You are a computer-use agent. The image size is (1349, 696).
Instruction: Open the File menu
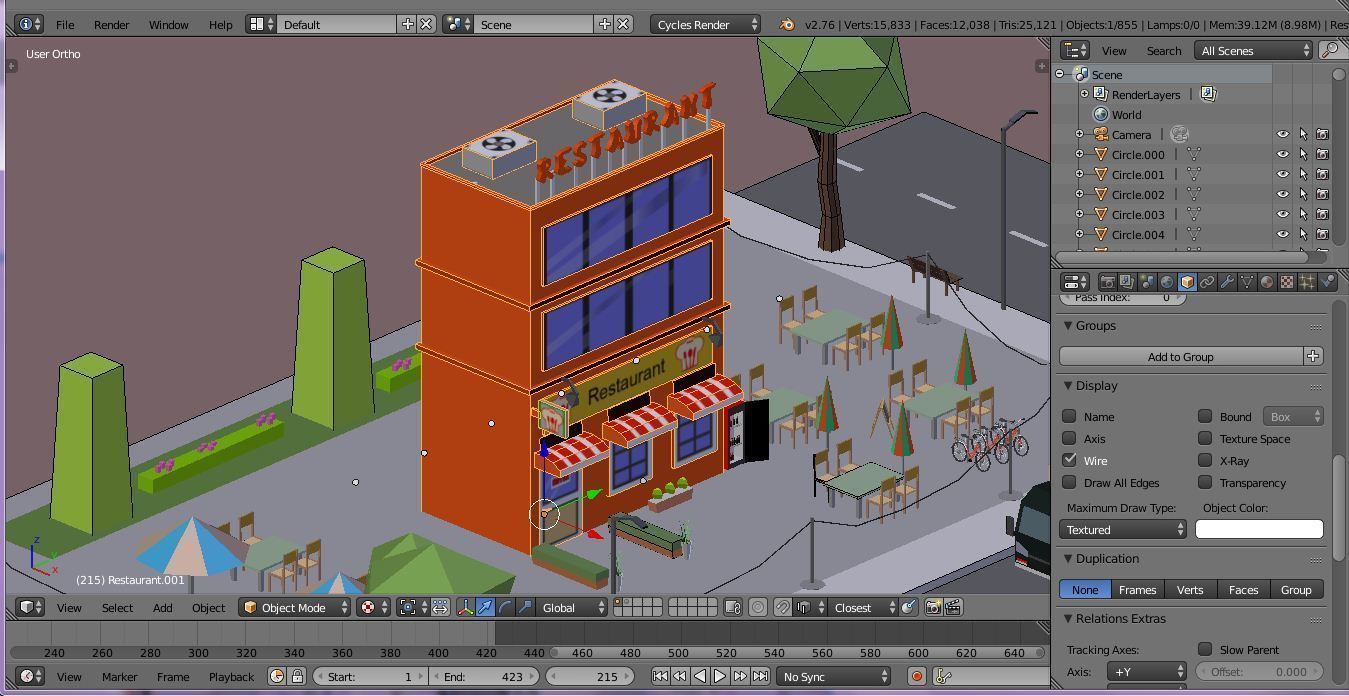(x=65, y=24)
